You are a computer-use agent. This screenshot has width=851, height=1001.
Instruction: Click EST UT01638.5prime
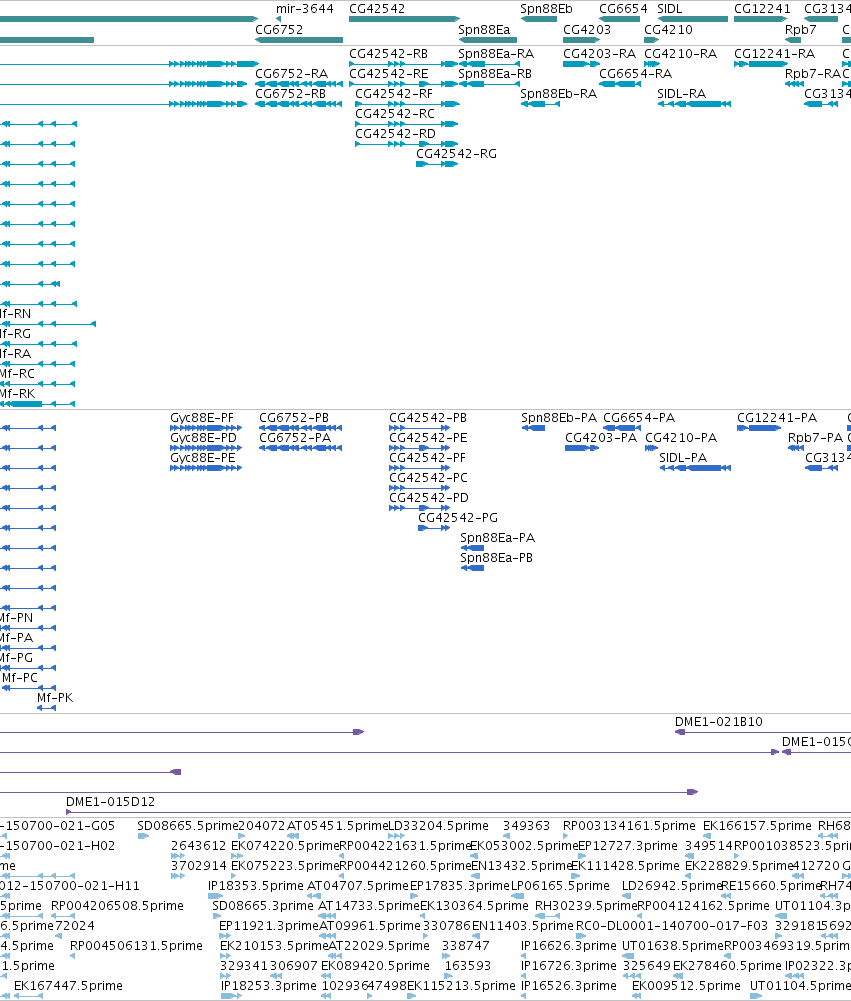[628, 956]
